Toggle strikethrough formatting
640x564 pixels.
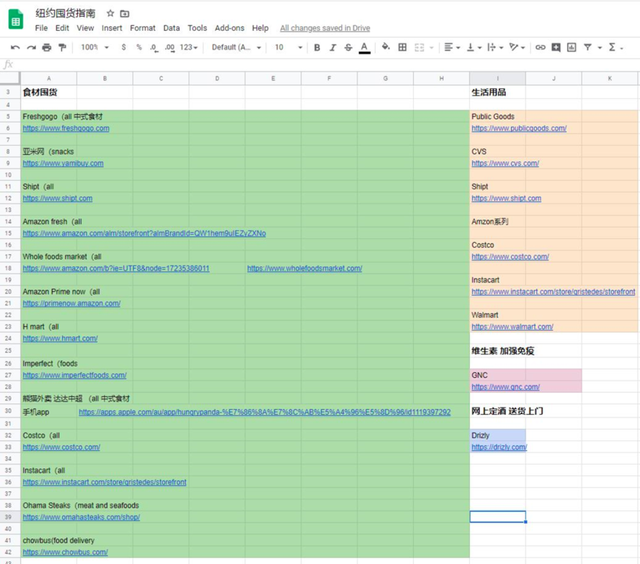tap(348, 48)
